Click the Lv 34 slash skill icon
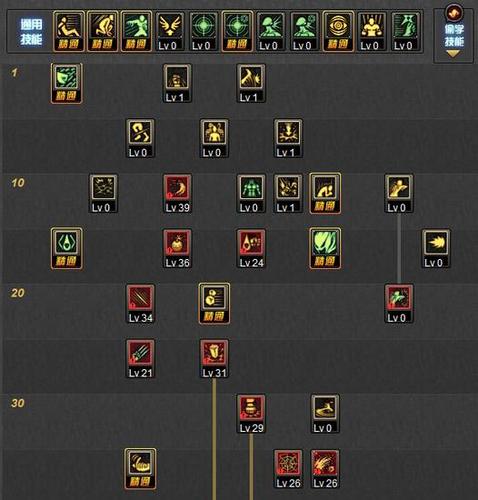478x500 pixels. tap(140, 304)
